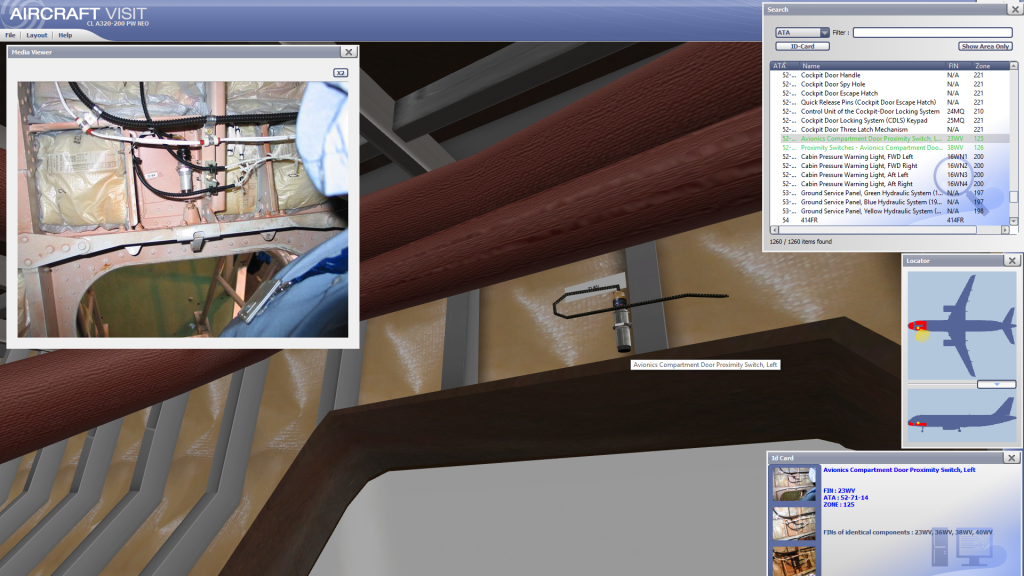Click 'FIN : 23WV' in the Id Card

(x=839, y=490)
